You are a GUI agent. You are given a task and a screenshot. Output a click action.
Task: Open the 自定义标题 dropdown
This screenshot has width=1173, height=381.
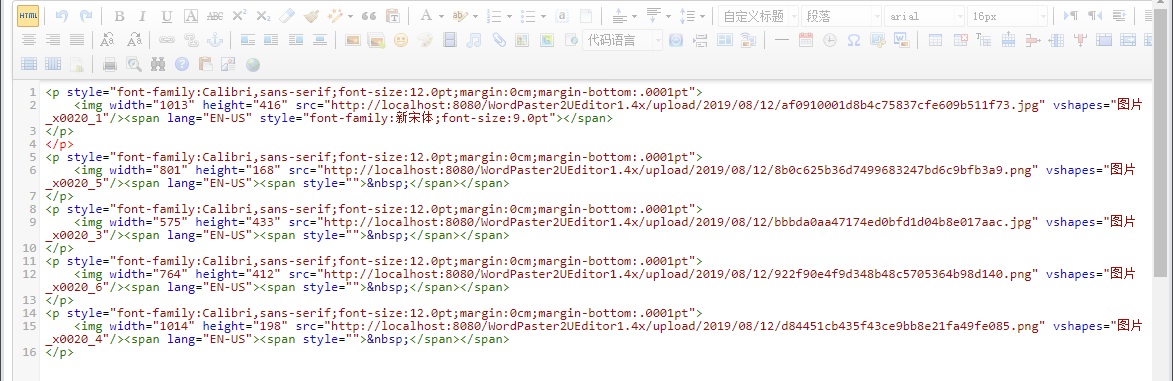click(x=758, y=16)
